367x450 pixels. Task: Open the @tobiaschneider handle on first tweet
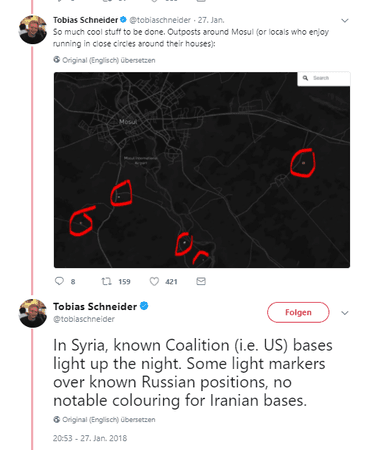(x=160, y=20)
